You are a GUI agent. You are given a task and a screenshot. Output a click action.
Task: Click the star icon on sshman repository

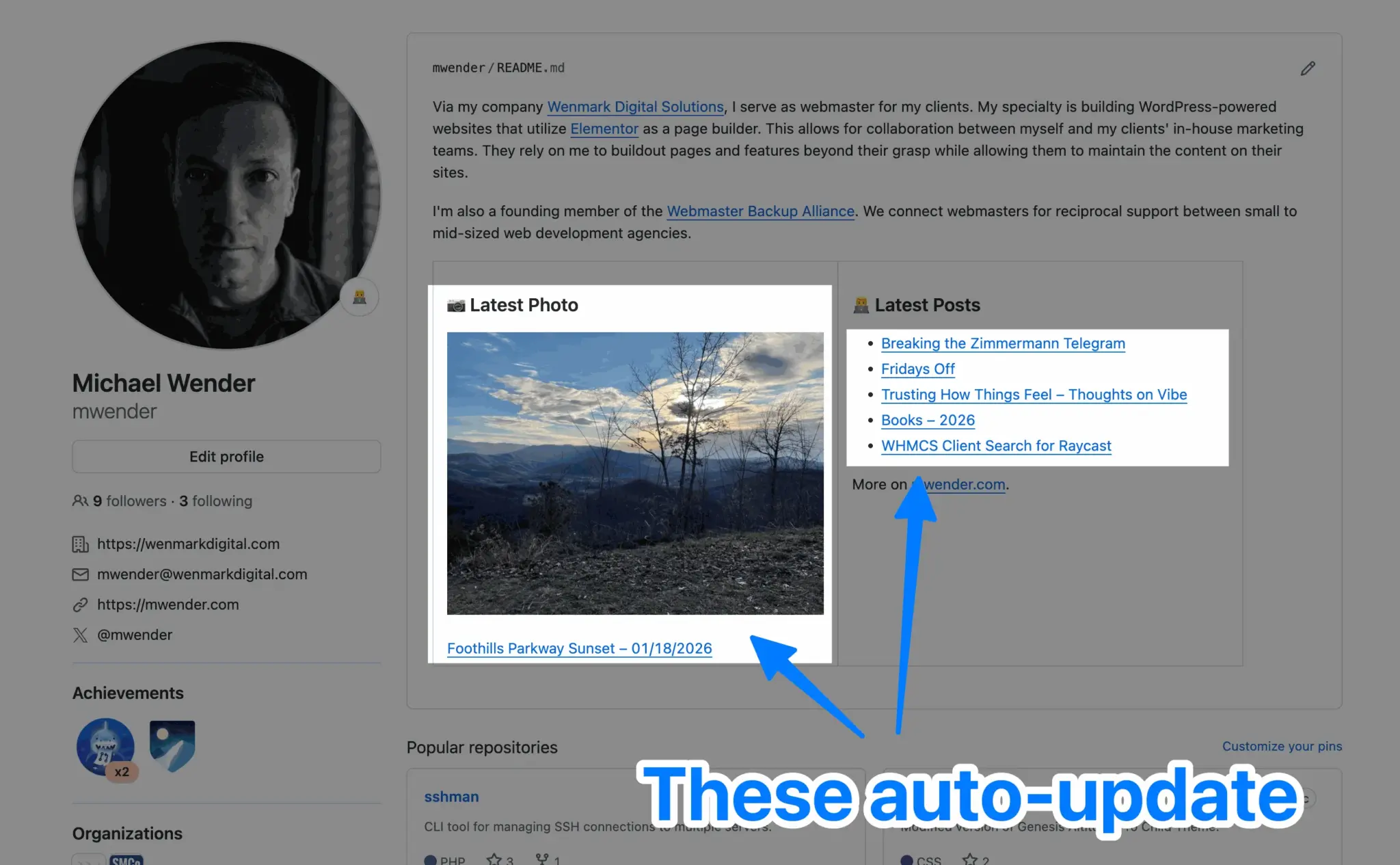(x=494, y=859)
